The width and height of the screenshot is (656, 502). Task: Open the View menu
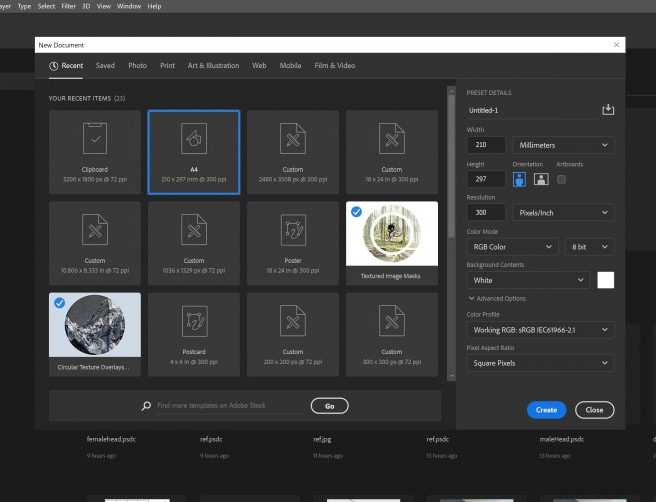[x=104, y=6]
